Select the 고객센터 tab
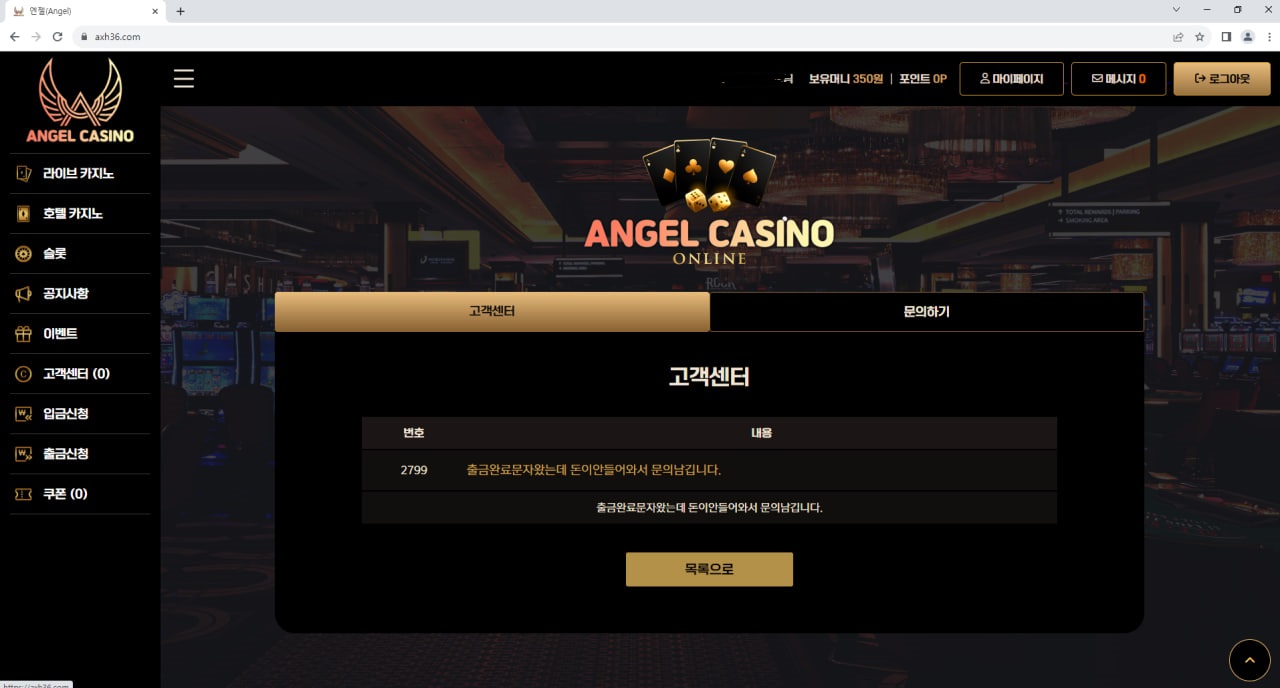The image size is (1280, 688). point(492,312)
